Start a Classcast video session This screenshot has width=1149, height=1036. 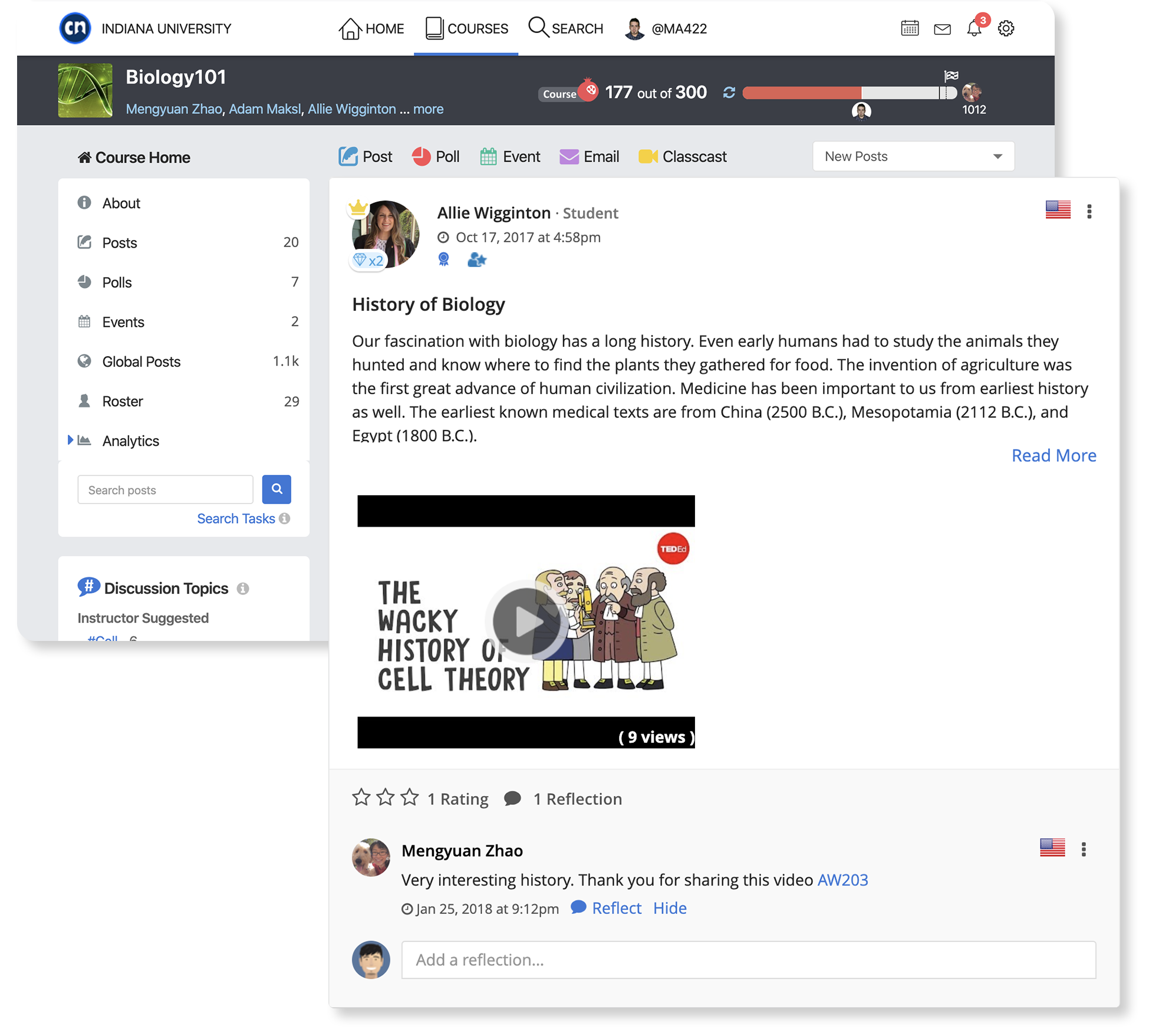pyautogui.click(x=683, y=157)
